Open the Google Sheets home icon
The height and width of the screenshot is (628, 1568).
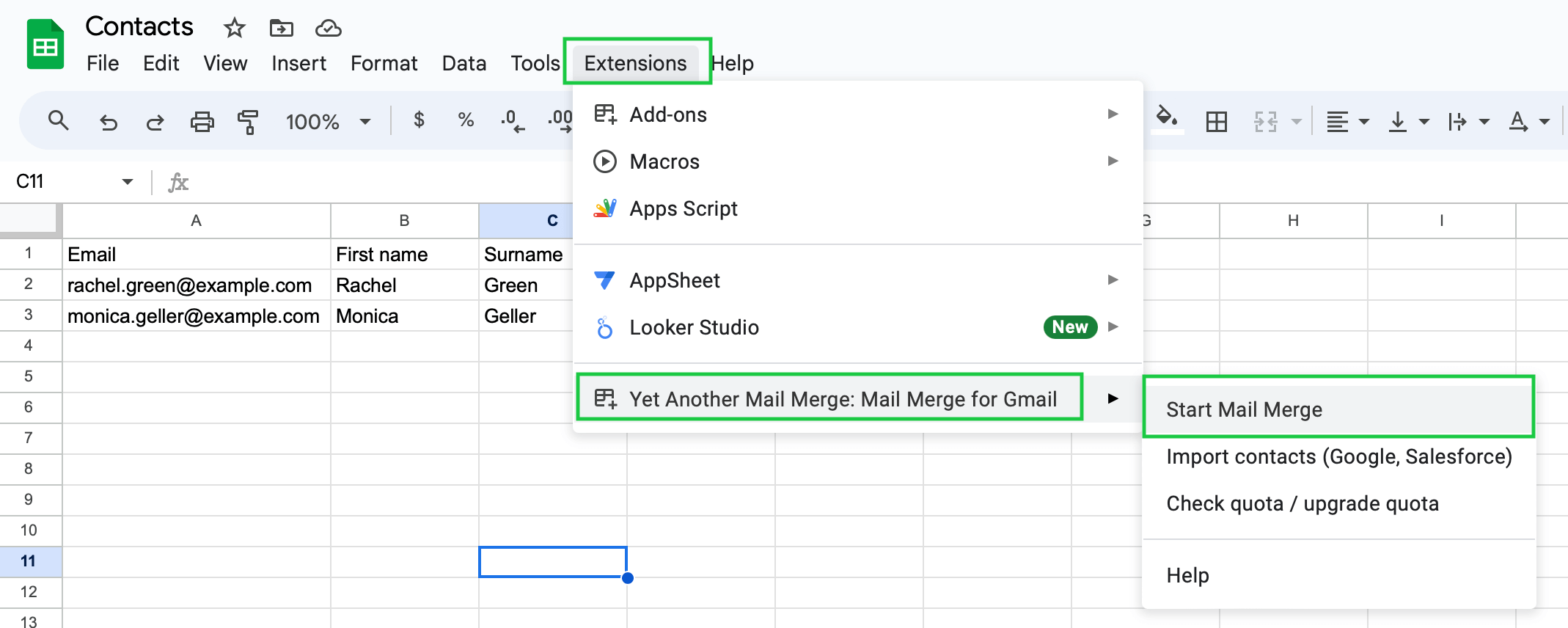pos(45,45)
